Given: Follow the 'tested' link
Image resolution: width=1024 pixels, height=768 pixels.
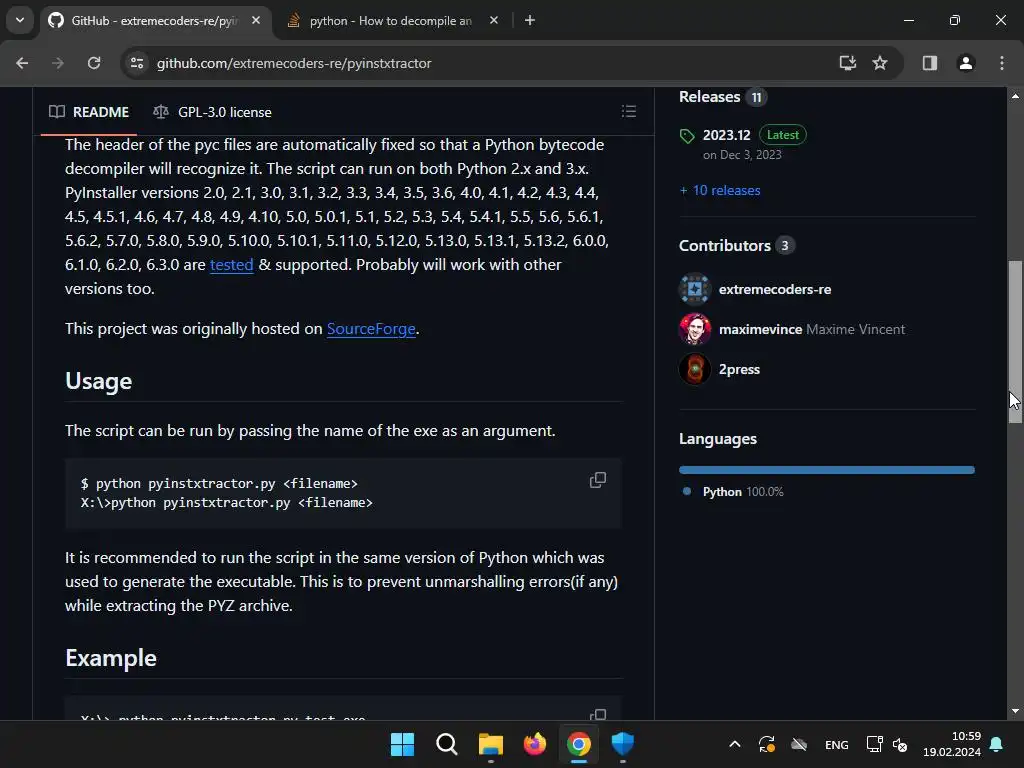Looking at the screenshot, I should (x=231, y=264).
